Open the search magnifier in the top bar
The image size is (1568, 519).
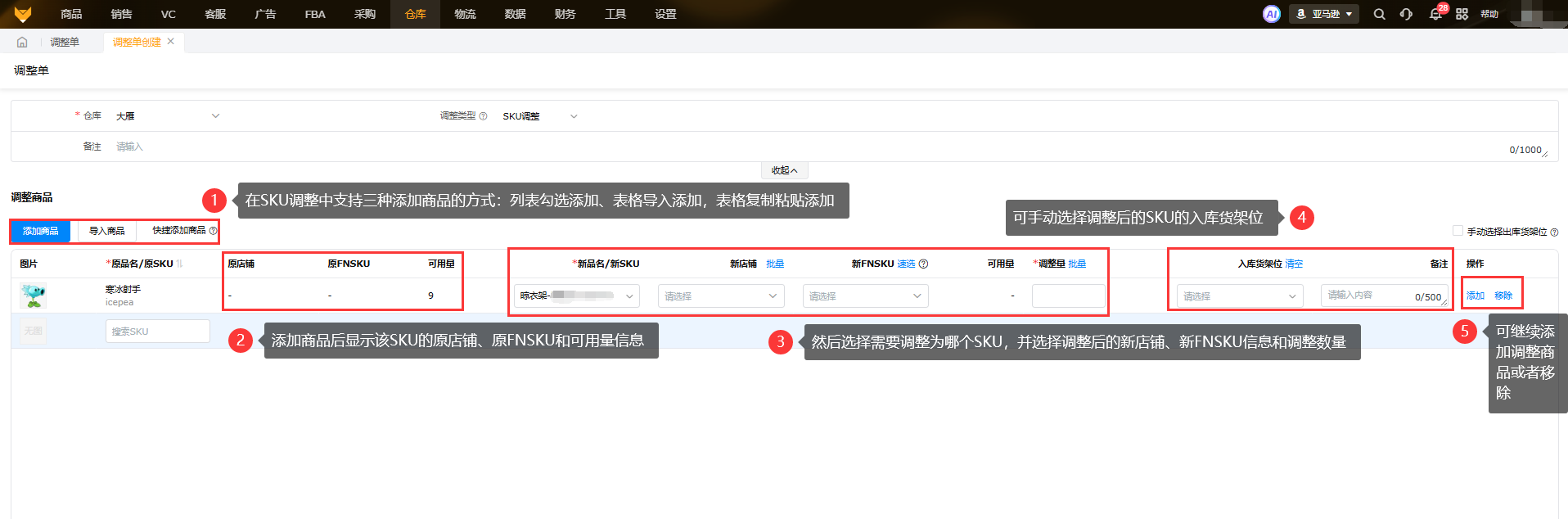coord(1379,14)
